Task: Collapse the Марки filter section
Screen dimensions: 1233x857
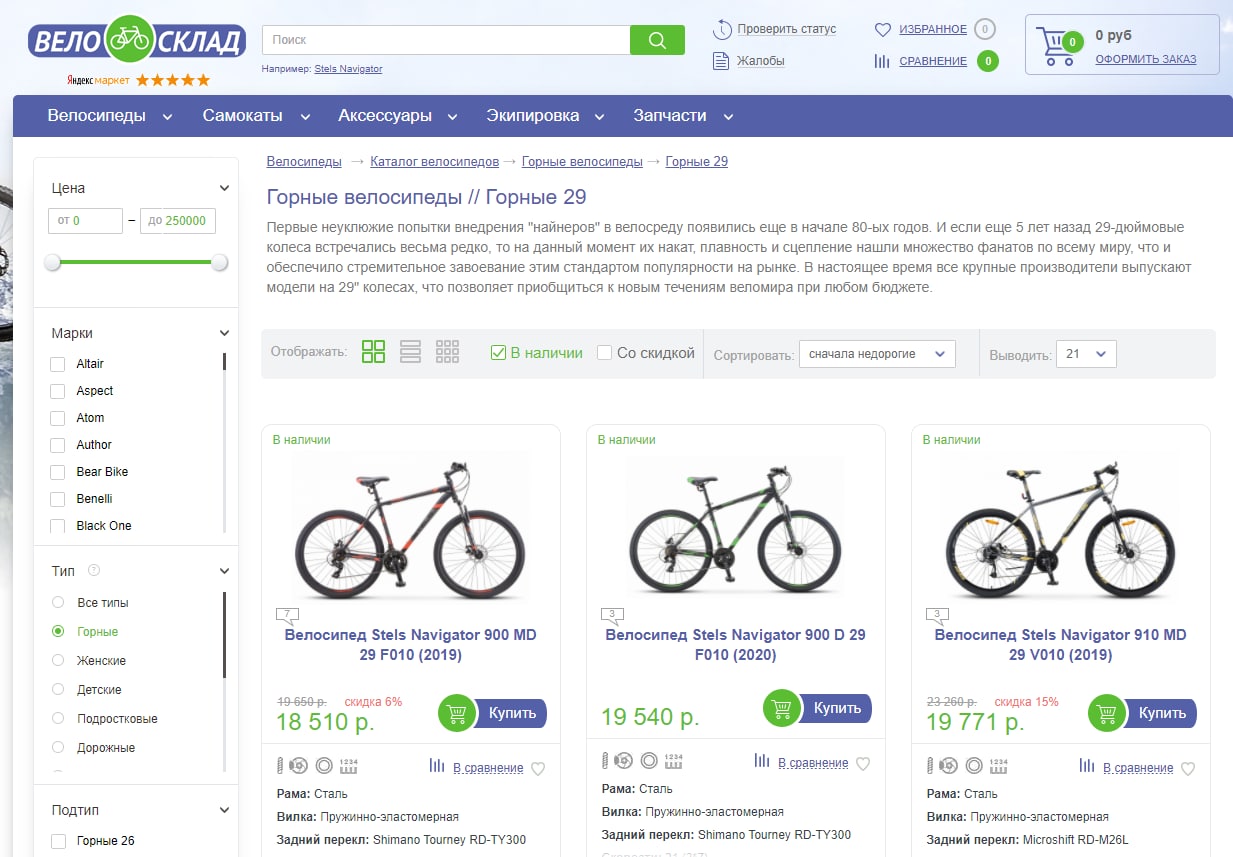Action: click(225, 333)
